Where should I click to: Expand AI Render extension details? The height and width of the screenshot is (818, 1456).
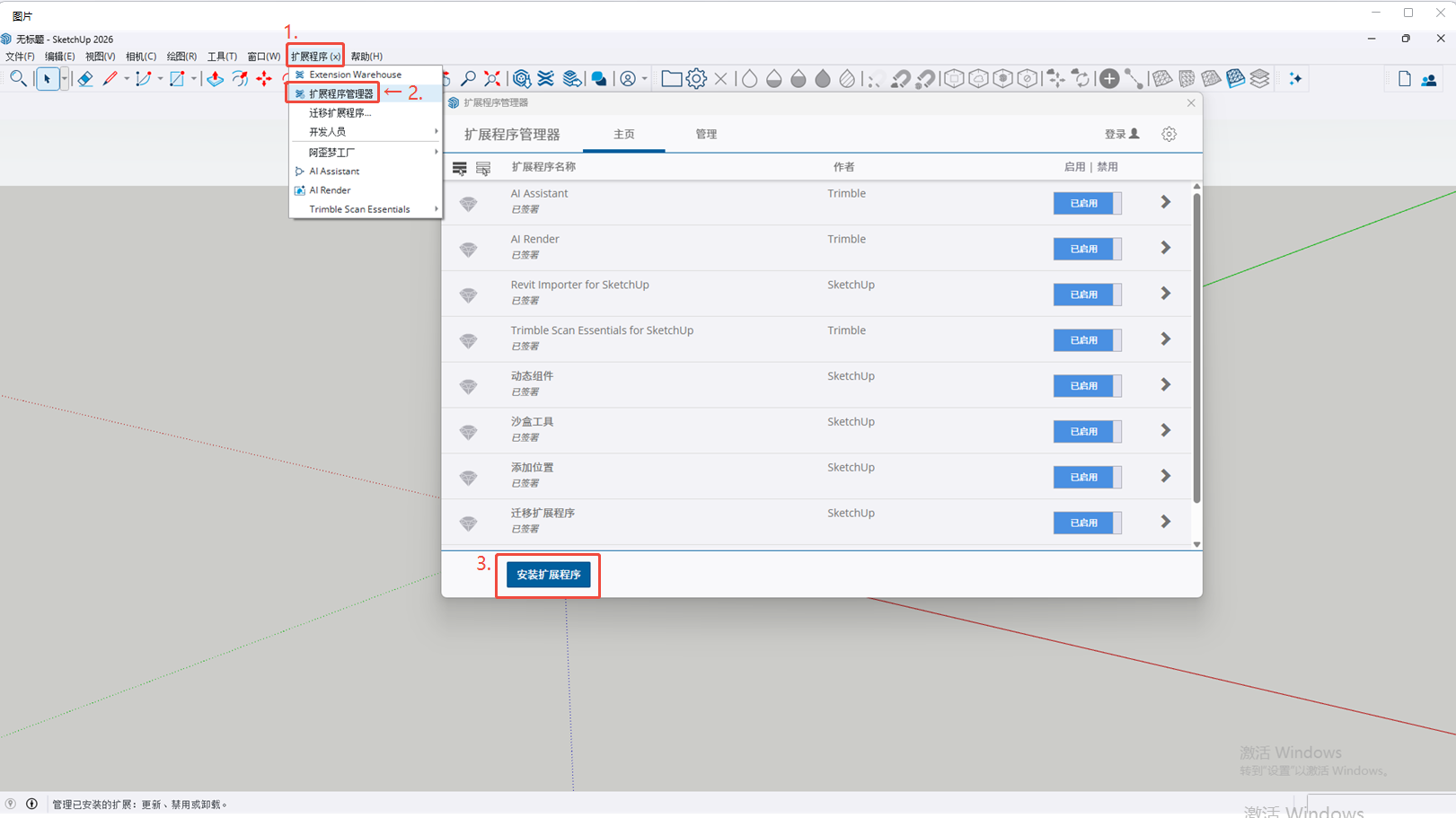click(x=1166, y=248)
